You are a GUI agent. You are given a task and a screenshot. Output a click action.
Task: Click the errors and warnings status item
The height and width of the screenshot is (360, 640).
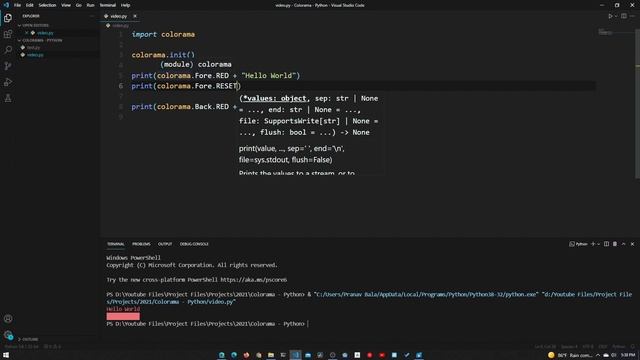(x=52, y=347)
